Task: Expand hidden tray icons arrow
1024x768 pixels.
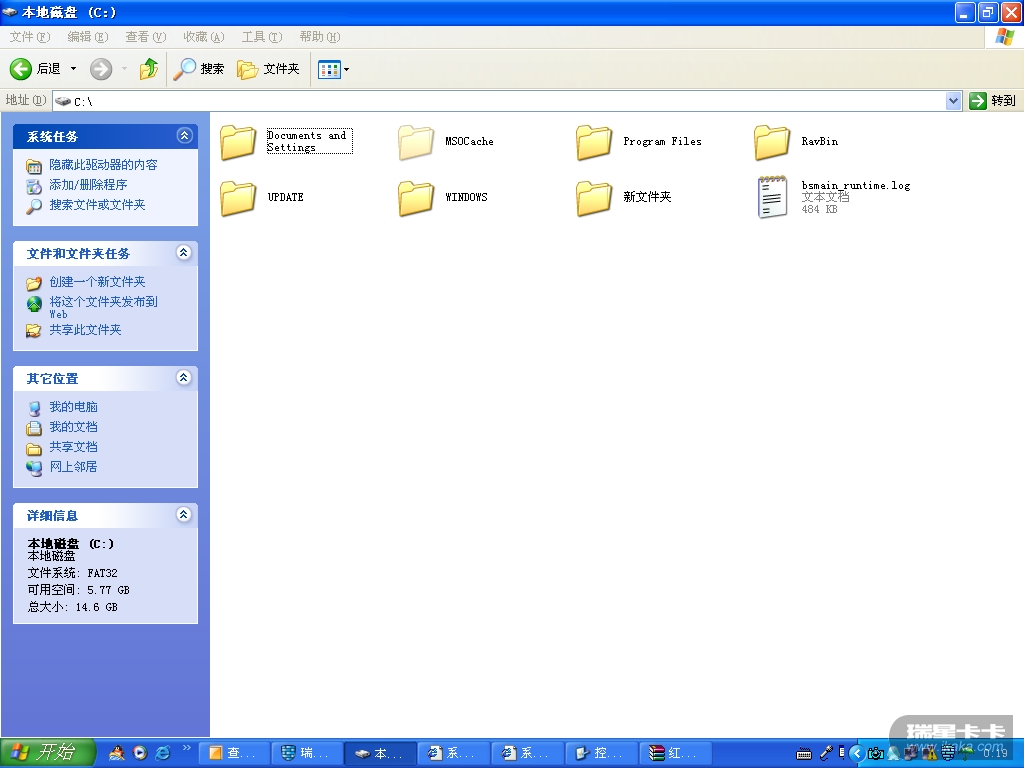Action: tap(857, 753)
